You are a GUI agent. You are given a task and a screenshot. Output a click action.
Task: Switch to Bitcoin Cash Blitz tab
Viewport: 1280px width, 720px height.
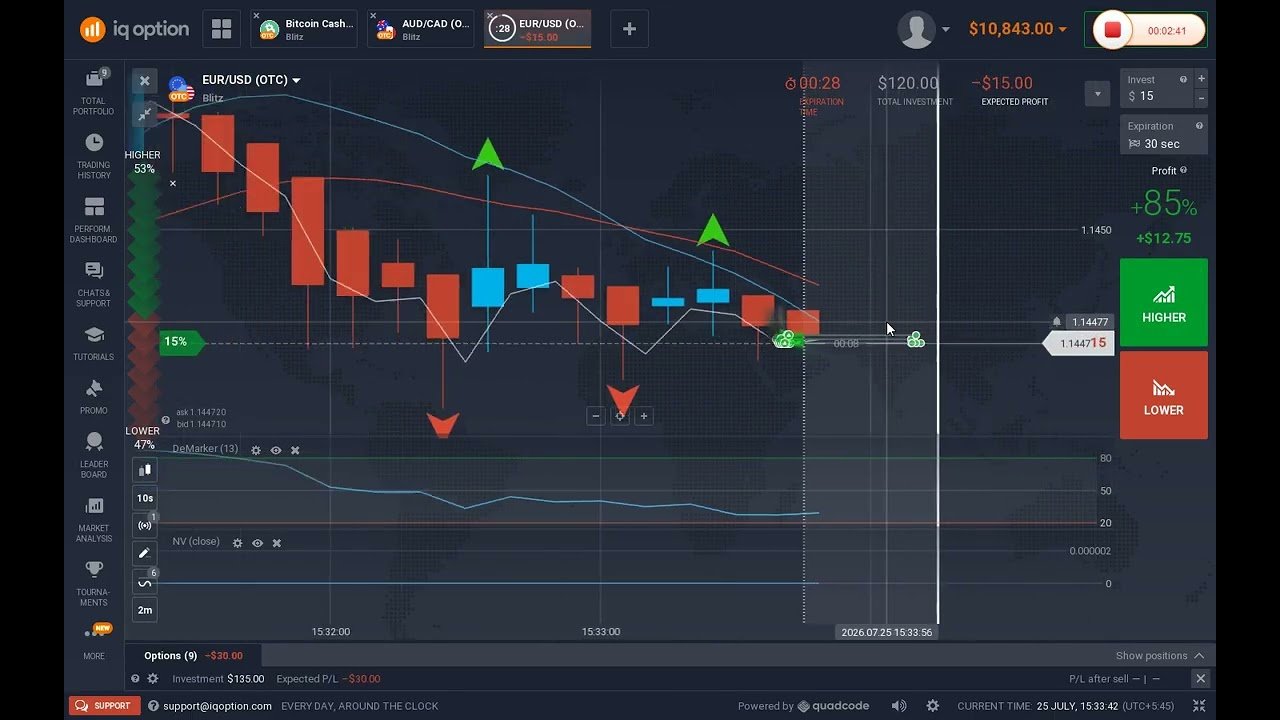pos(305,30)
